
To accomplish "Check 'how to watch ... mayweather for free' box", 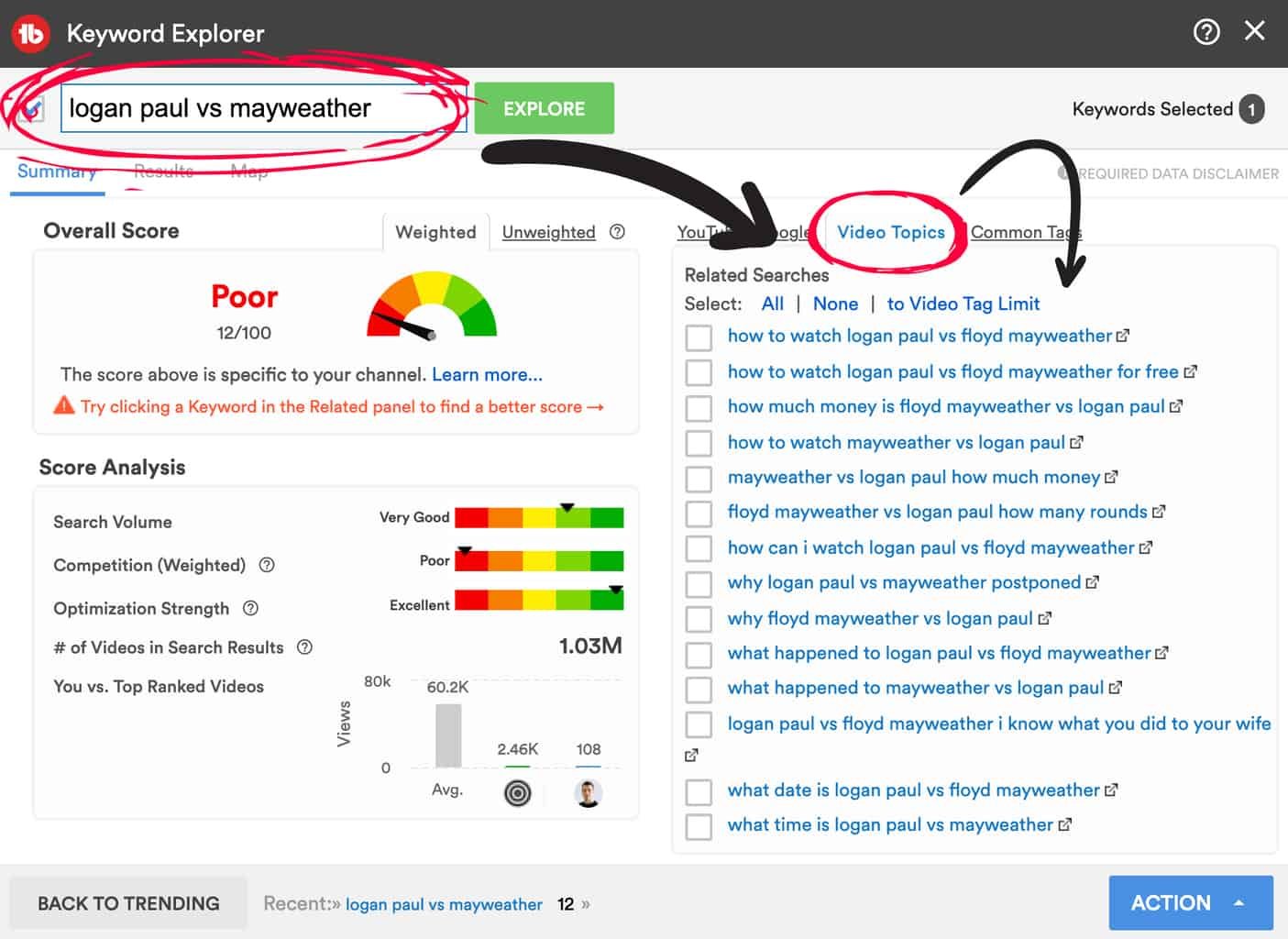I will coord(699,372).
